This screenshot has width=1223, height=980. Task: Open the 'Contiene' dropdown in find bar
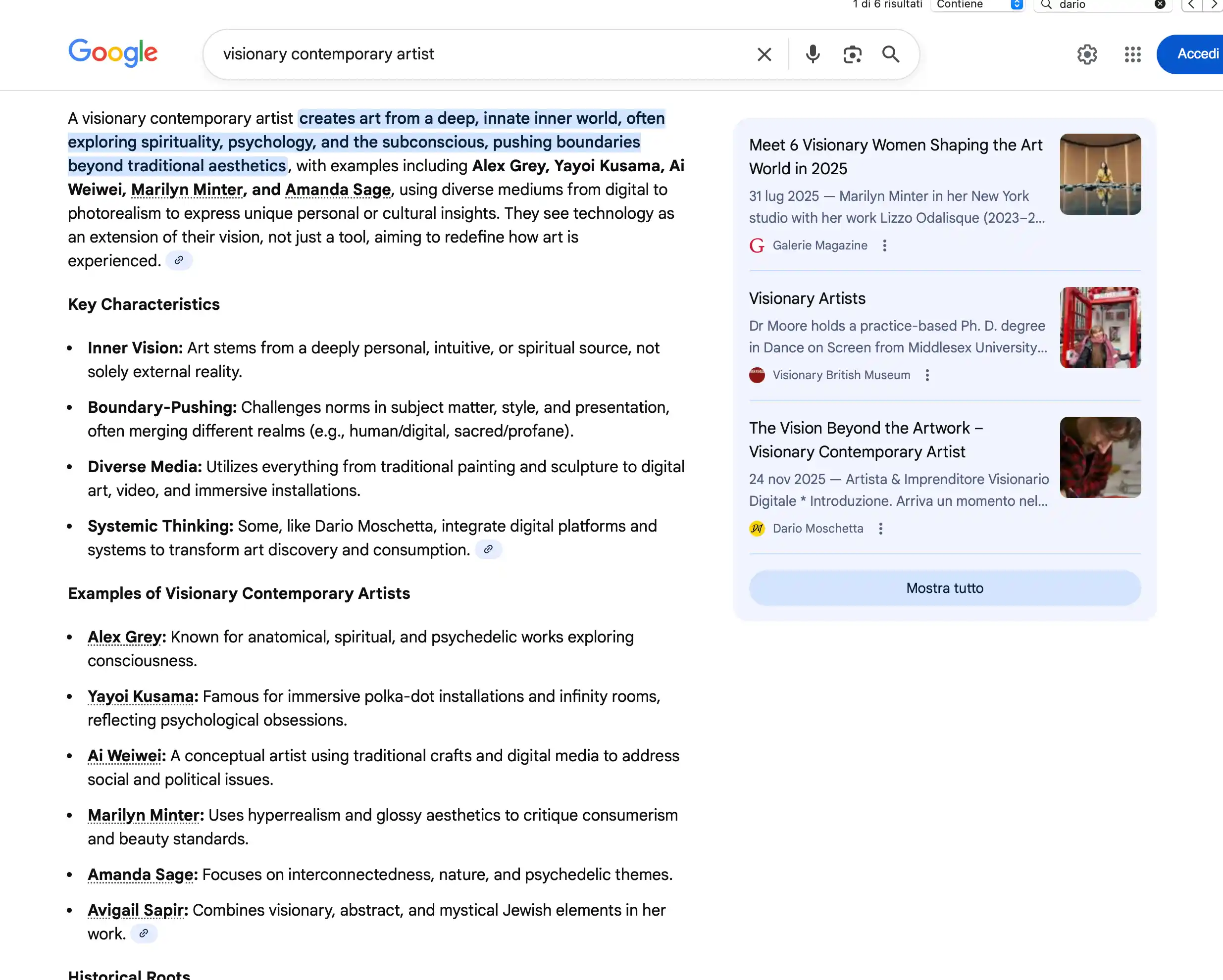point(977,4)
